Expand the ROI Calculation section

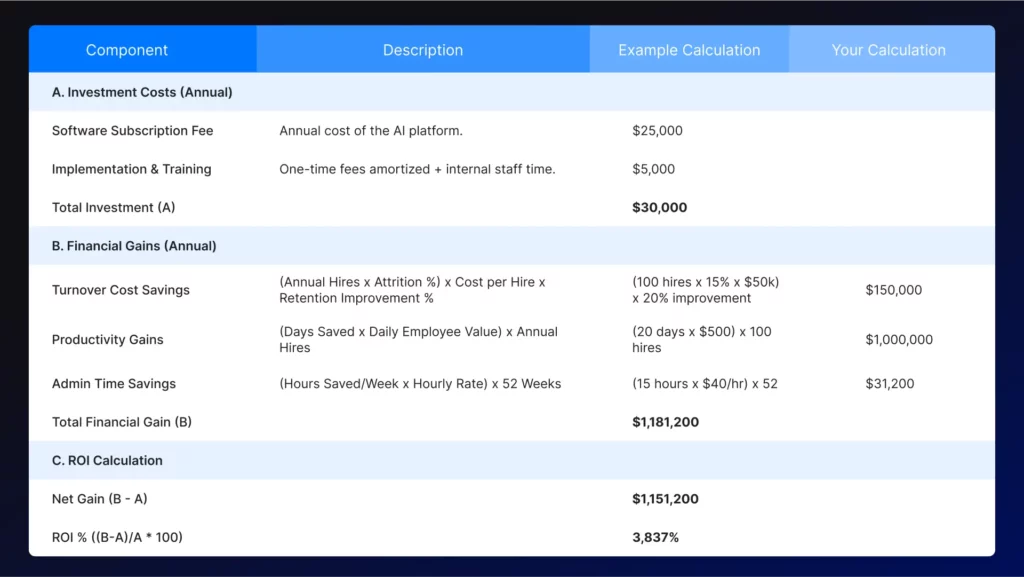coord(107,460)
